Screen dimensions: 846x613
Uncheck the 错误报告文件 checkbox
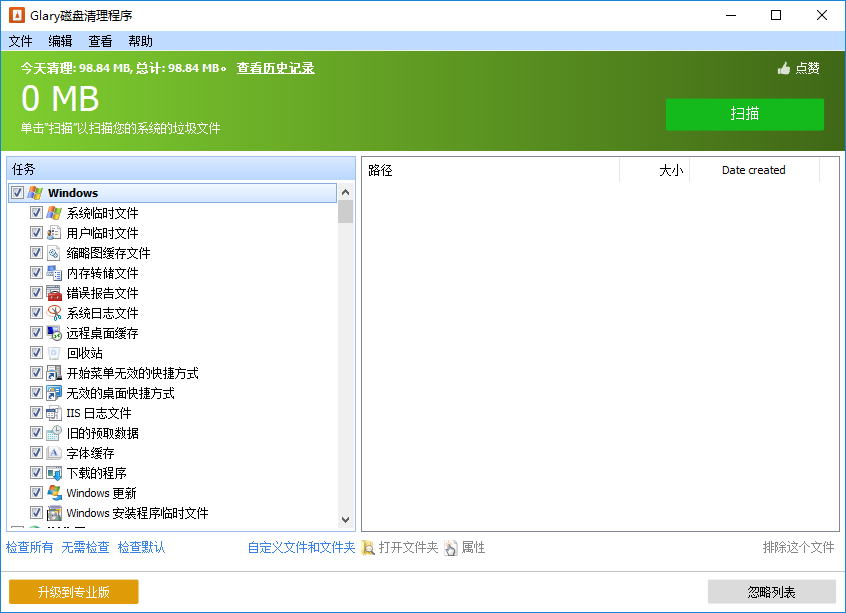pos(36,292)
